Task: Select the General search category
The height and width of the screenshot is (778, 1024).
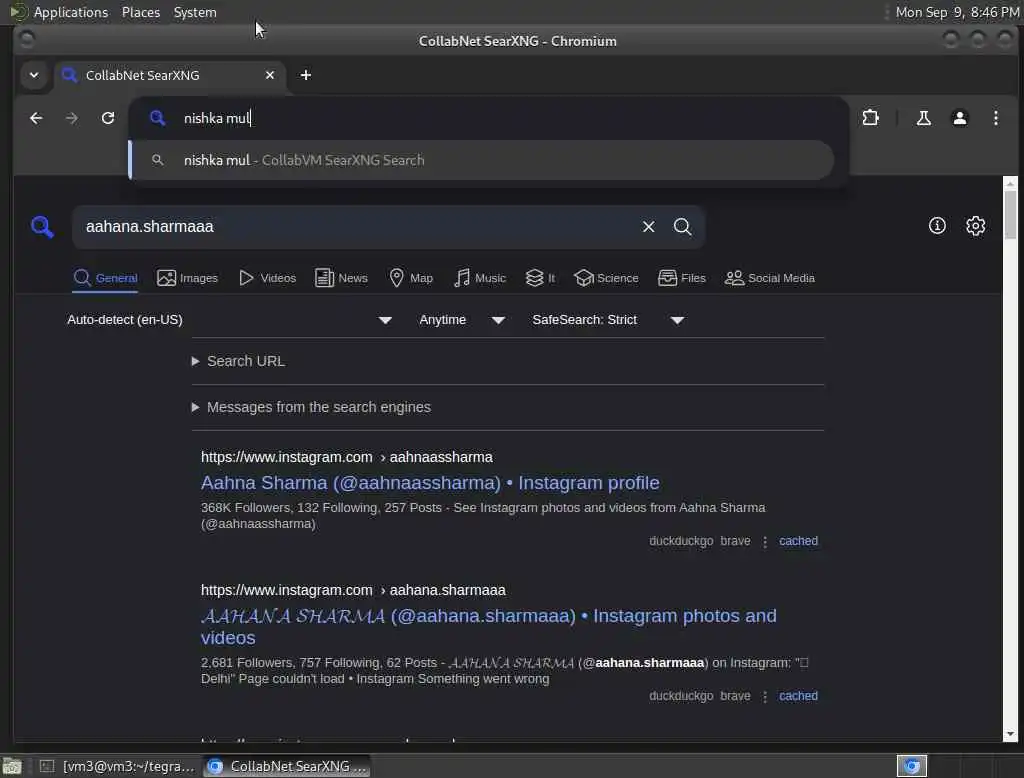Action: (x=105, y=278)
